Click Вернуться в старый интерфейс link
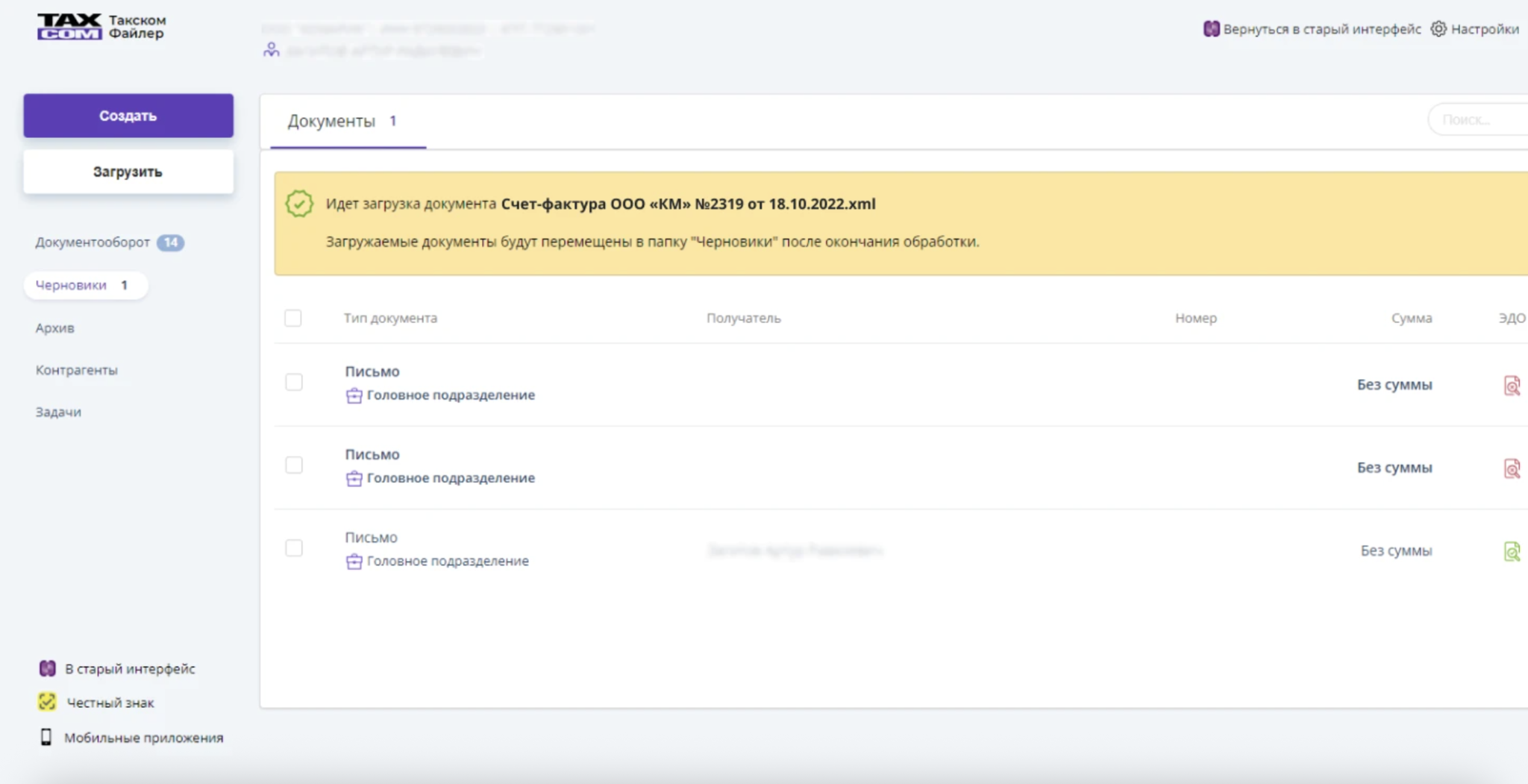Viewport: 1528px width, 784px height. click(x=1321, y=29)
